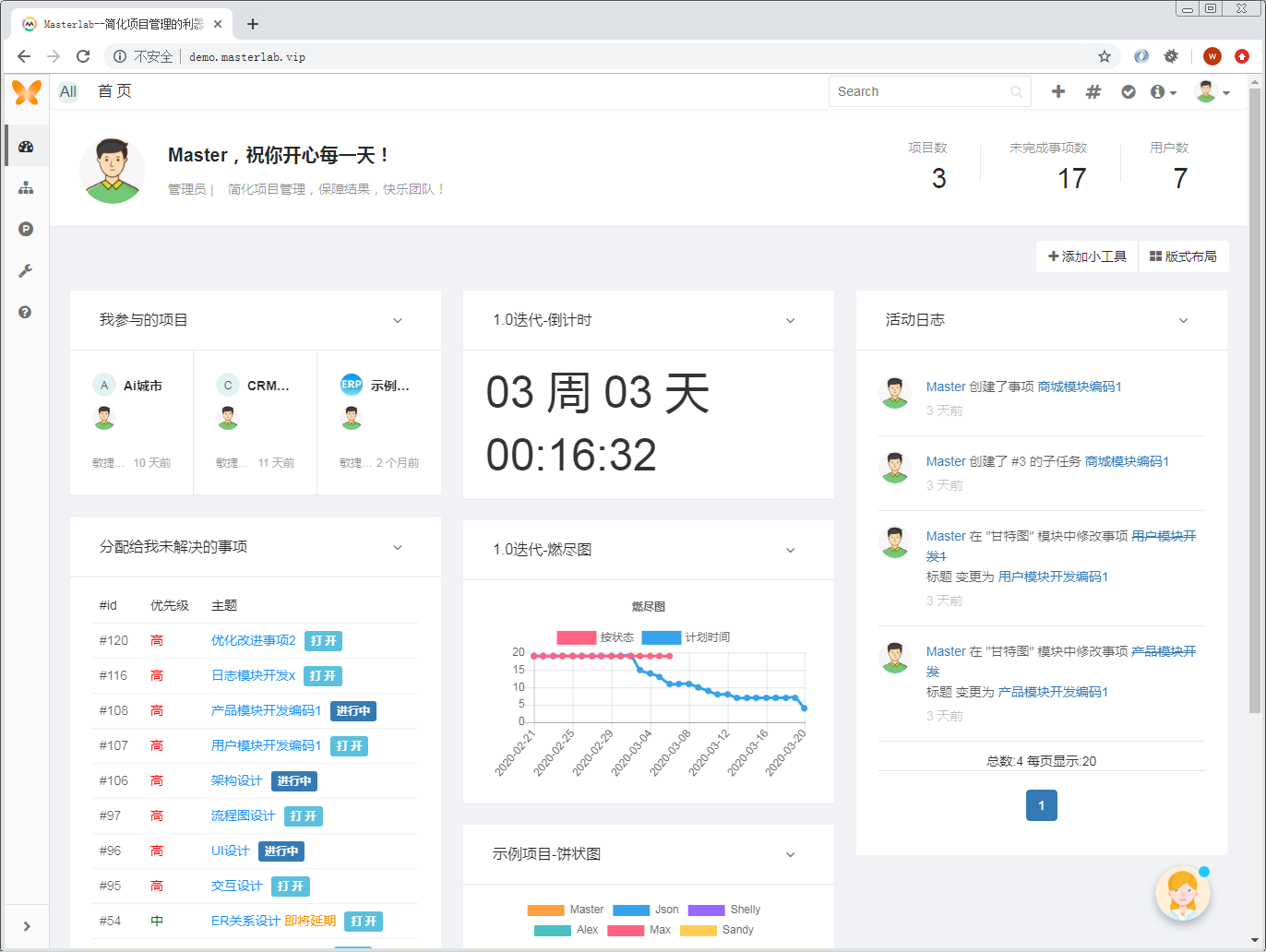Viewport: 1266px width, 952px height.
Task: Select the All menu item
Action: click(68, 91)
